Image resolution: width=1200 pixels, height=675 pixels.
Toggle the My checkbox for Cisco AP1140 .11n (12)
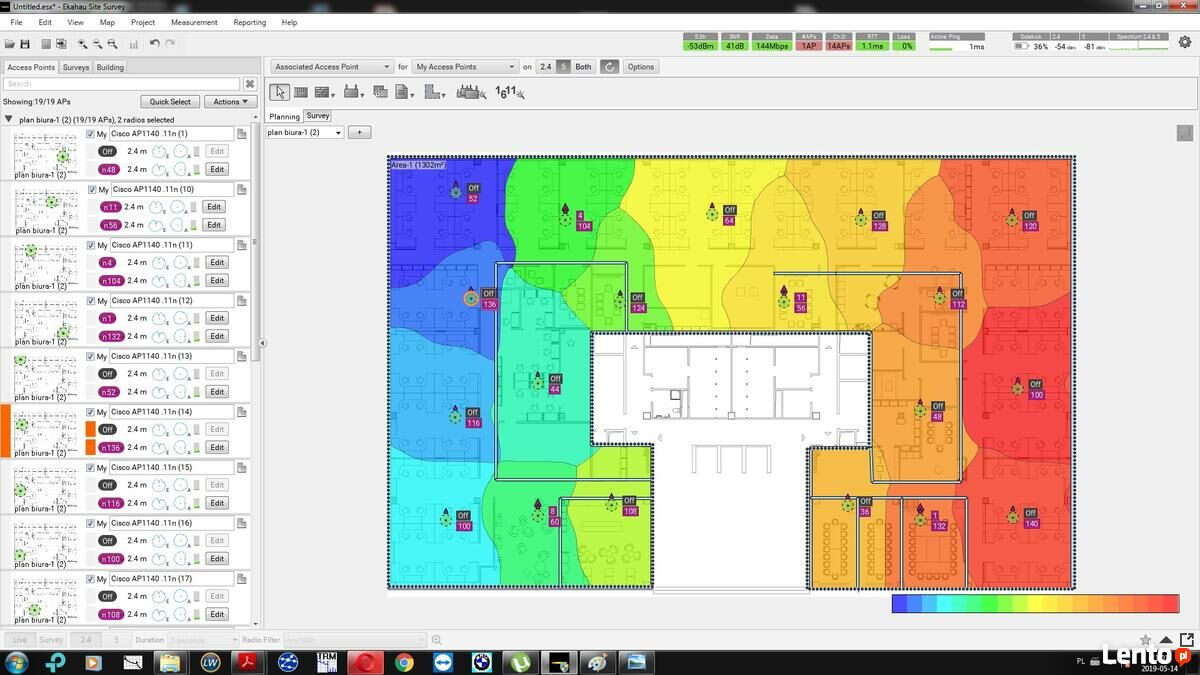coord(92,301)
